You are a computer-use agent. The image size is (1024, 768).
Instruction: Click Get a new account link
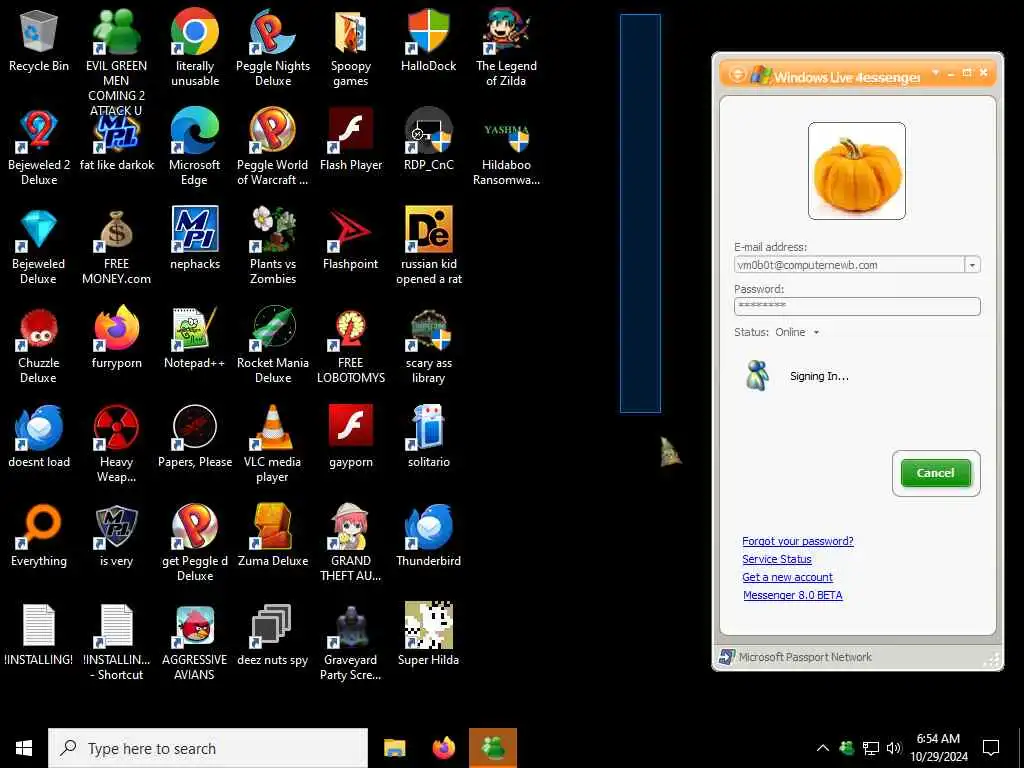coord(787,577)
